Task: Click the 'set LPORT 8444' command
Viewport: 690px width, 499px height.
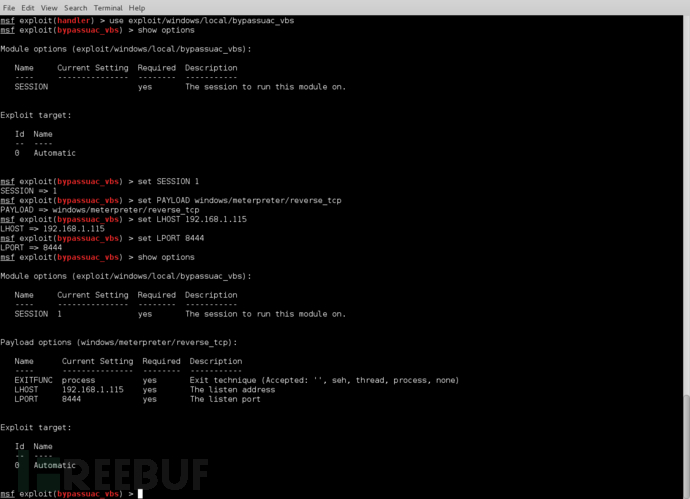Action: [x=171, y=238]
